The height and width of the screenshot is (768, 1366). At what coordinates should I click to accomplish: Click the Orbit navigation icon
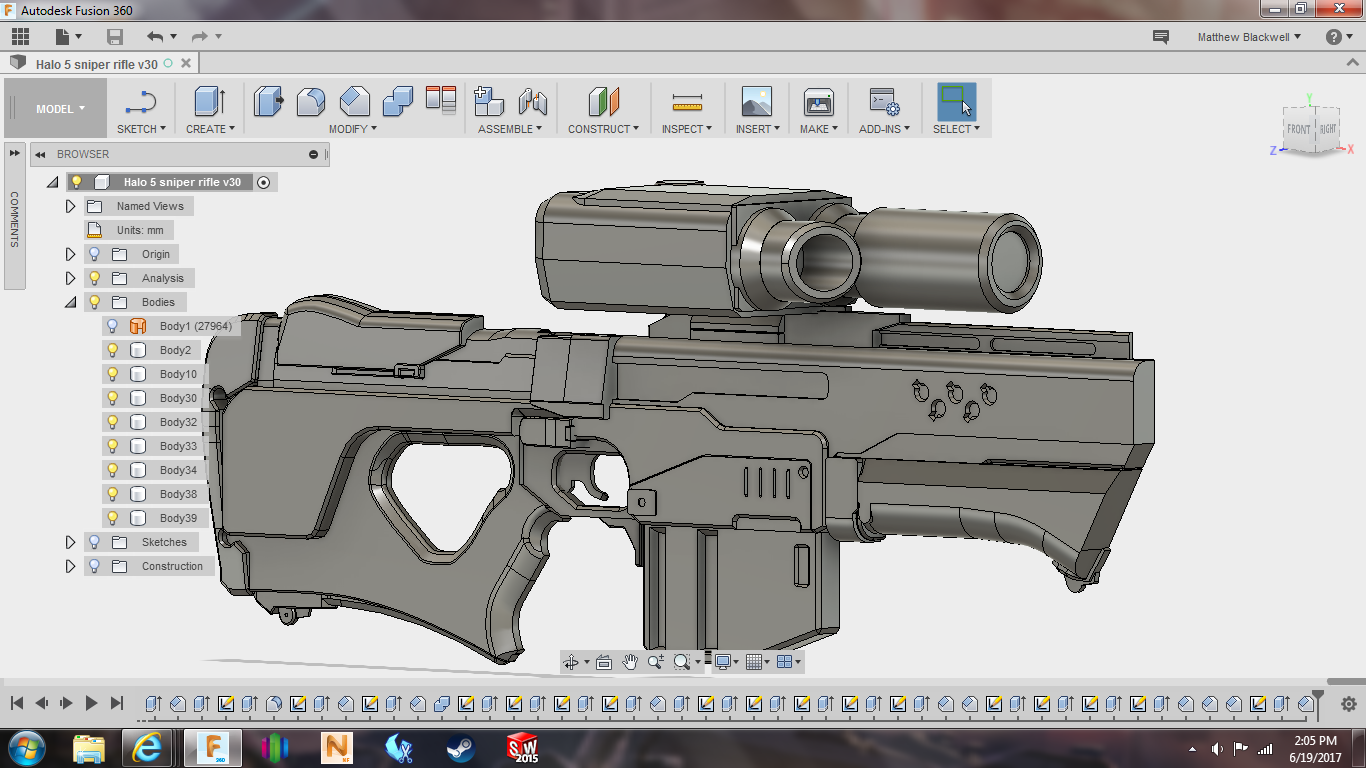(571, 662)
